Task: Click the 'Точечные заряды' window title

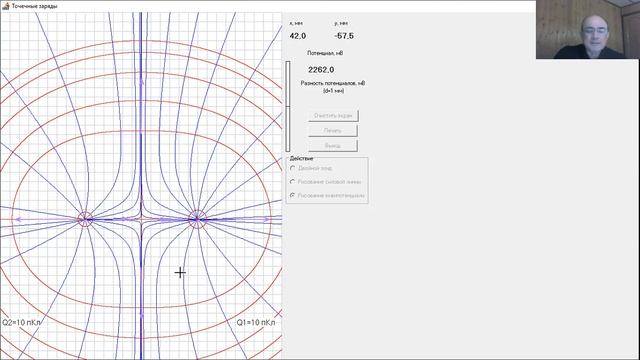Action: pyautogui.click(x=34, y=6)
